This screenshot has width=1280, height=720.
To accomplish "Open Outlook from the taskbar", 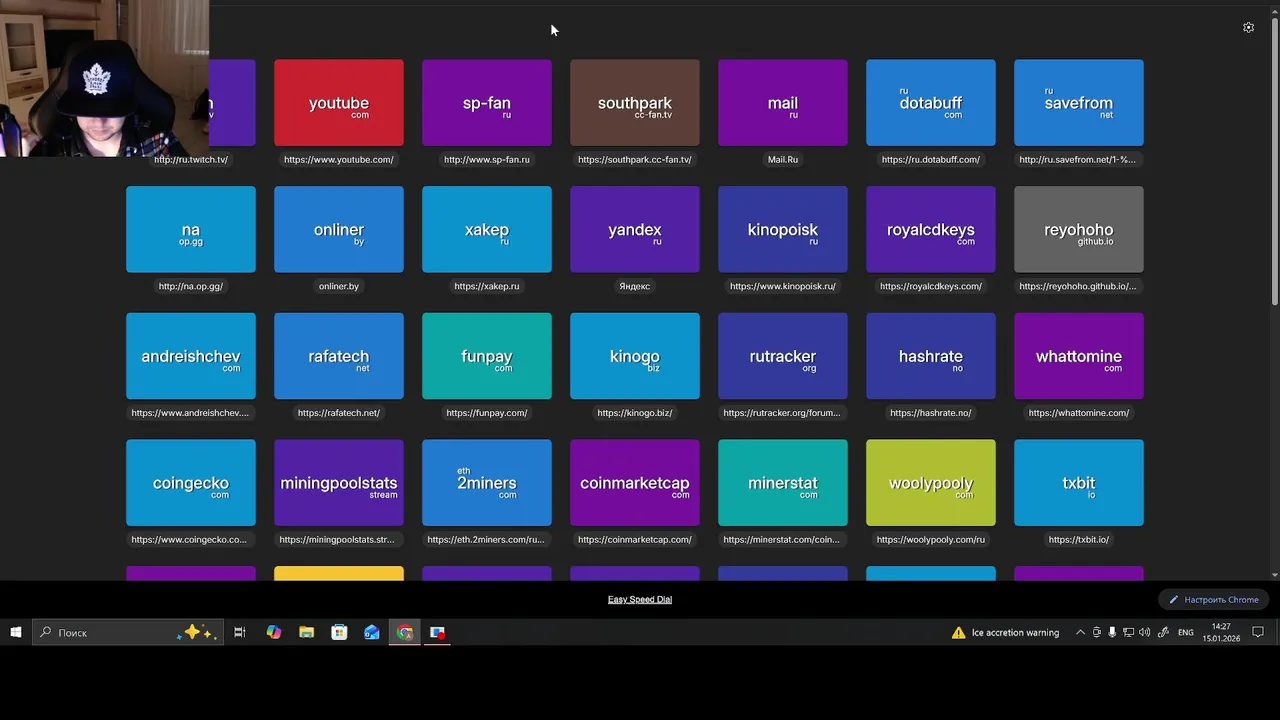I will coord(372,632).
